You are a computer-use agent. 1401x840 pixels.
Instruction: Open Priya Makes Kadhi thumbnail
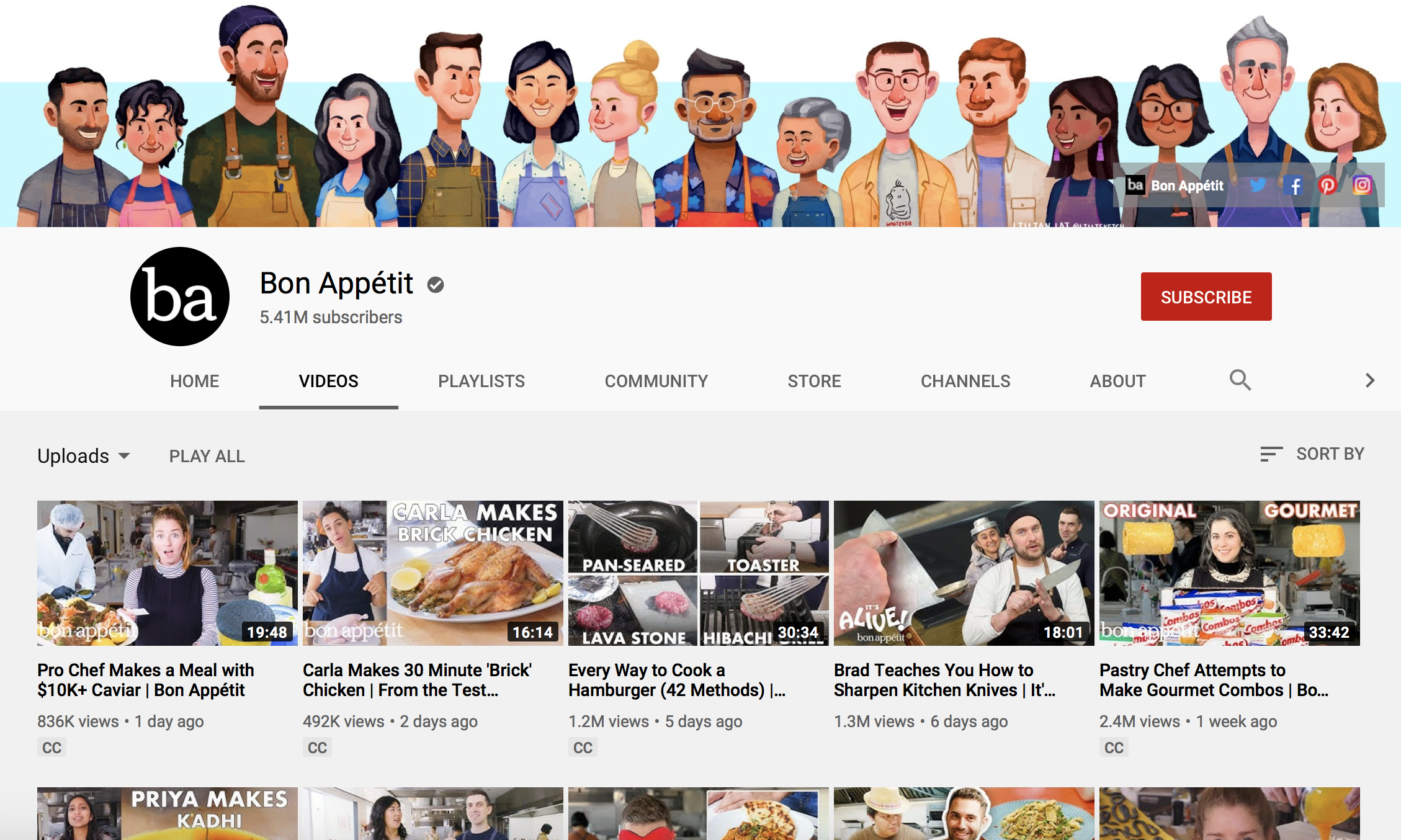click(x=168, y=813)
